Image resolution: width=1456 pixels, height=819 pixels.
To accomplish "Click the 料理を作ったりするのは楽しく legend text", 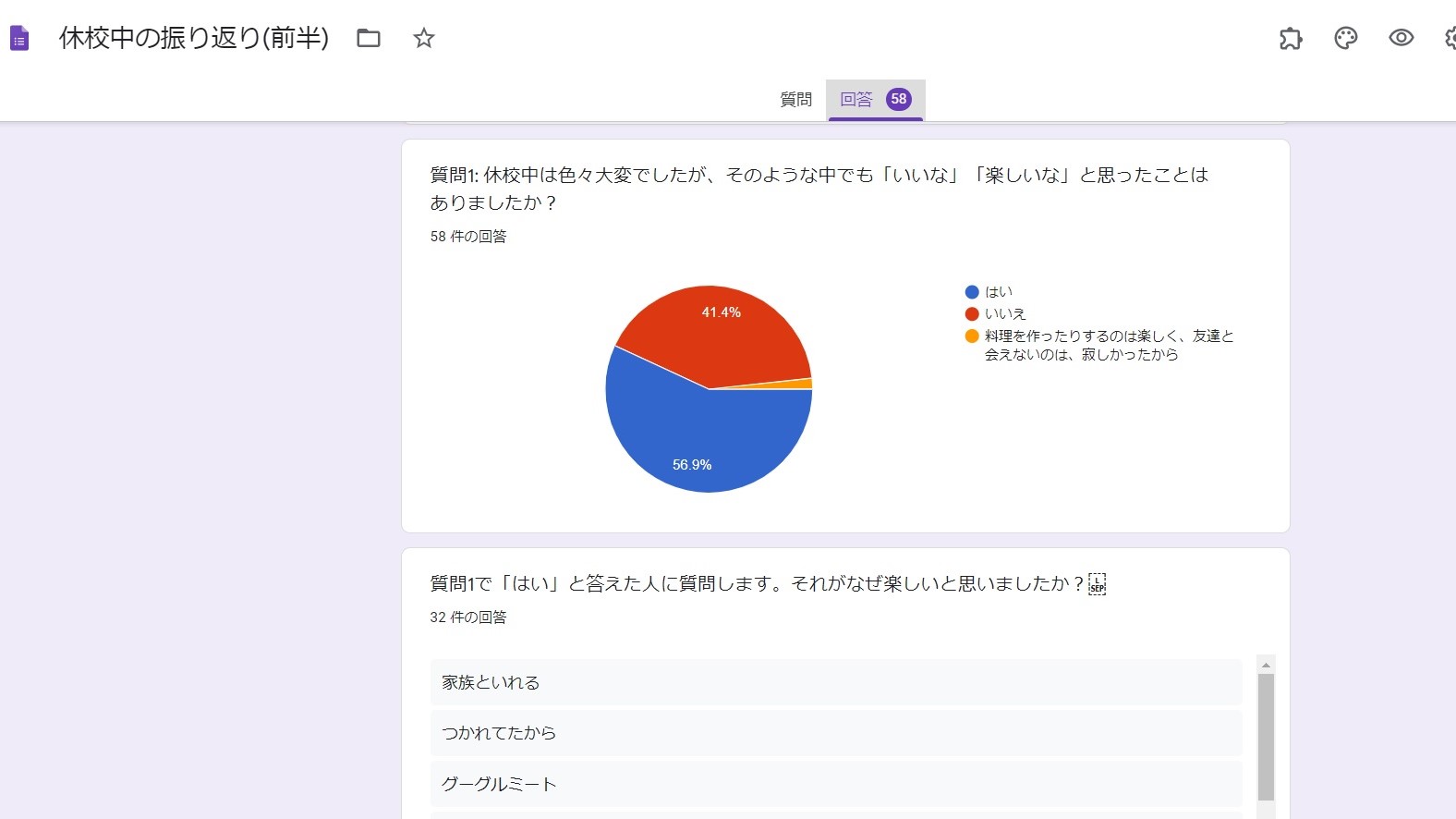I will (1110, 345).
